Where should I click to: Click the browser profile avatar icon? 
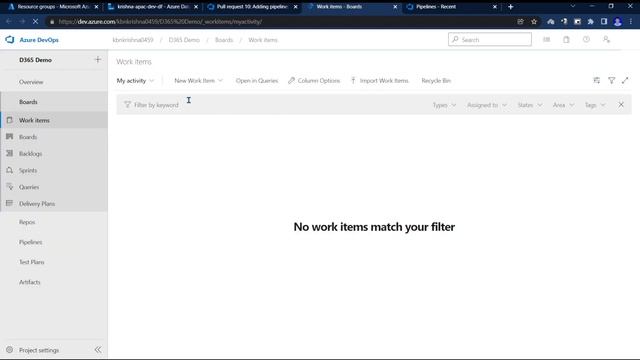tap(618, 22)
